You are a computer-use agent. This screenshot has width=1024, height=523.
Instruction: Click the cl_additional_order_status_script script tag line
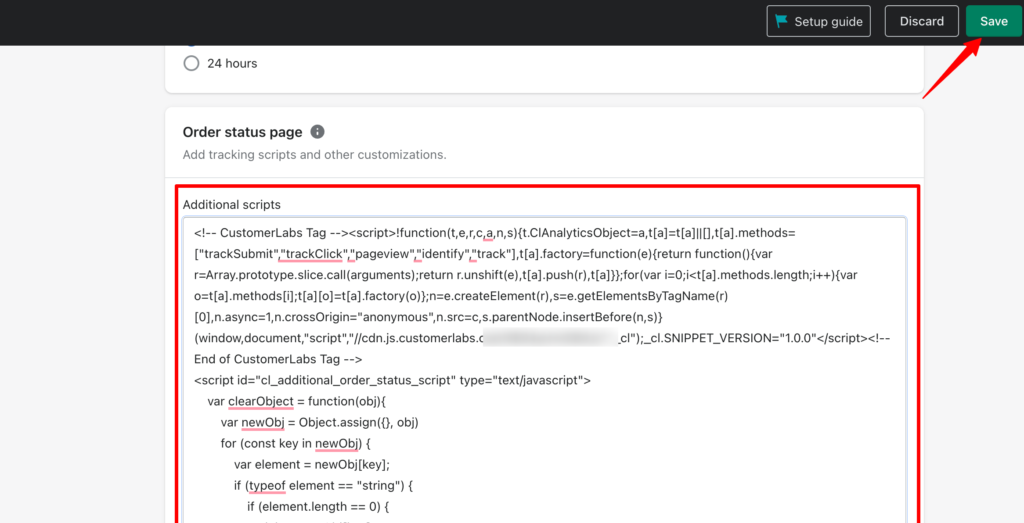pyautogui.click(x=392, y=380)
